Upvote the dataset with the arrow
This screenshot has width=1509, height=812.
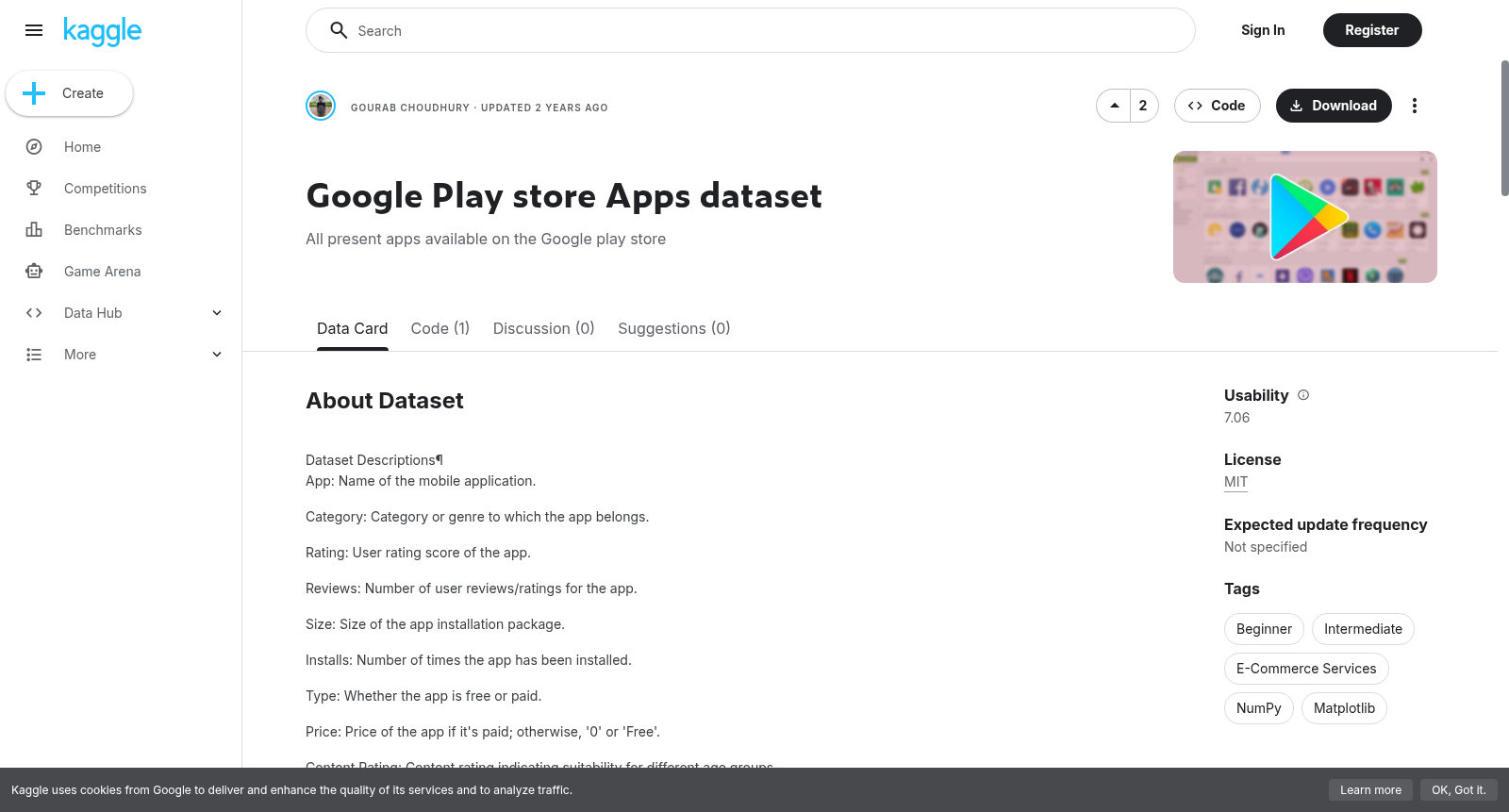pyautogui.click(x=1115, y=106)
